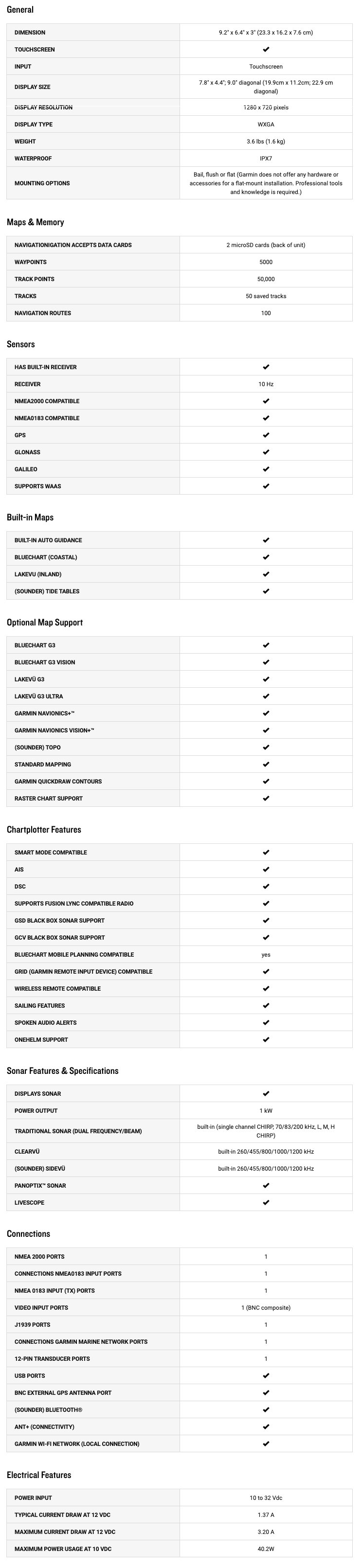The image size is (362, 1568).
Task: Click the checkmark in the Touchscreen row
Action: click(x=266, y=49)
